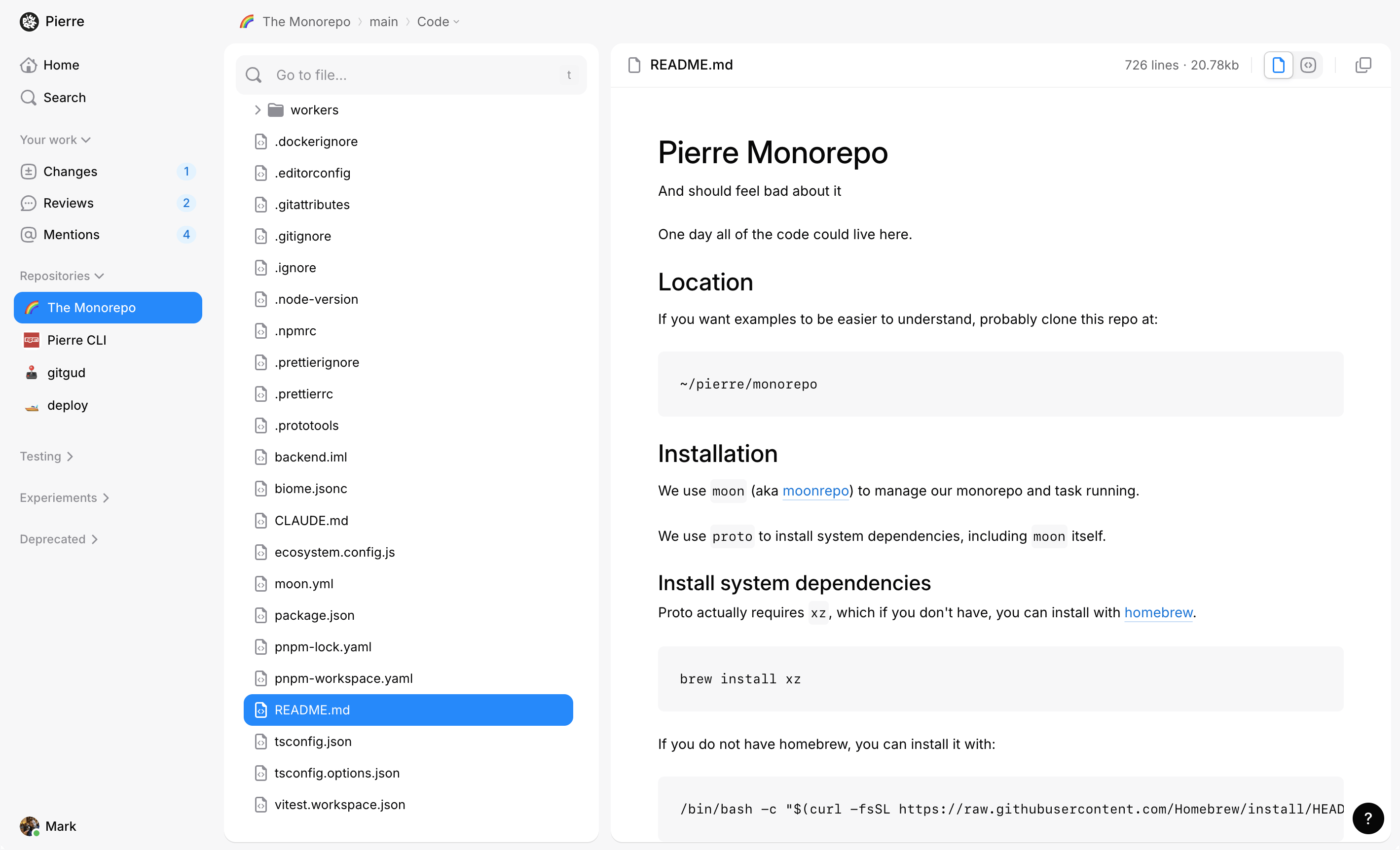
Task: Select the gitgud repository
Action: point(66,372)
